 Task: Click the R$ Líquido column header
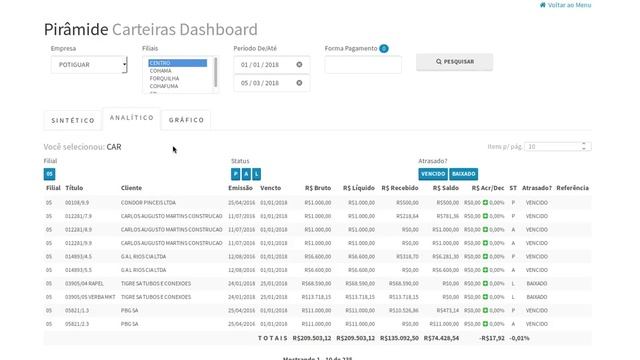tap(359, 188)
